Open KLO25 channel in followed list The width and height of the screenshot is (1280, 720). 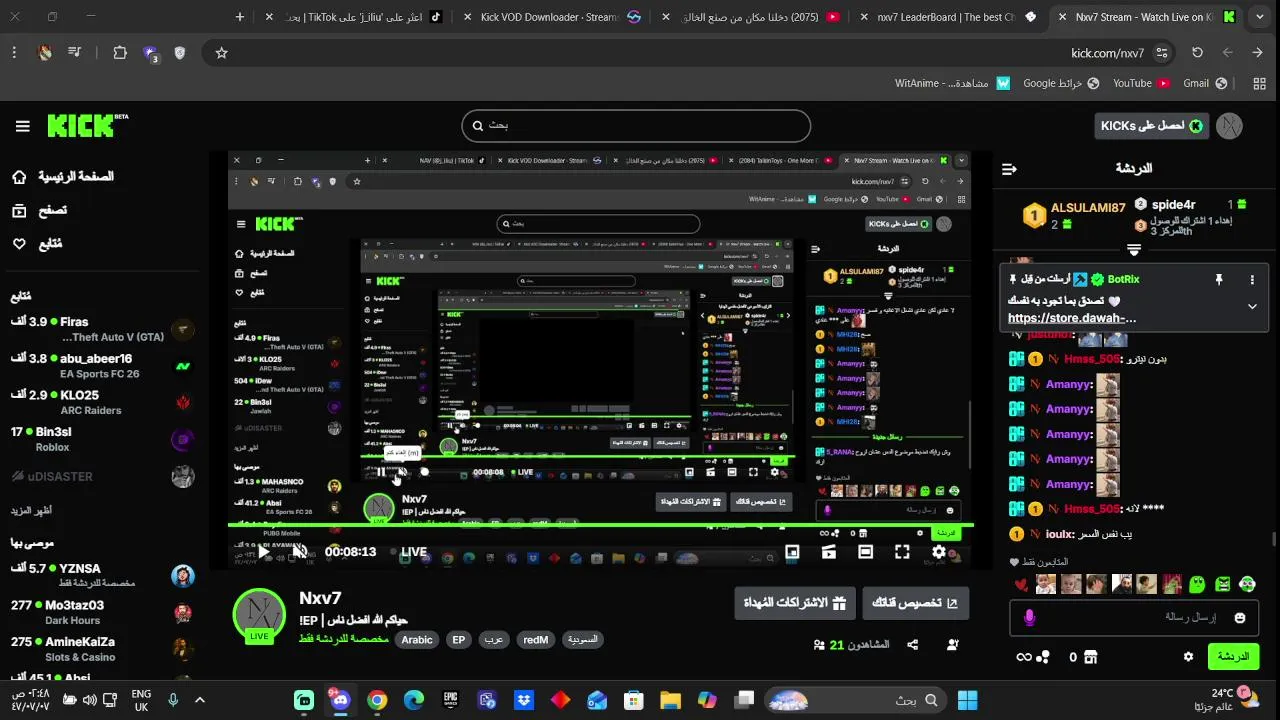pos(99,402)
